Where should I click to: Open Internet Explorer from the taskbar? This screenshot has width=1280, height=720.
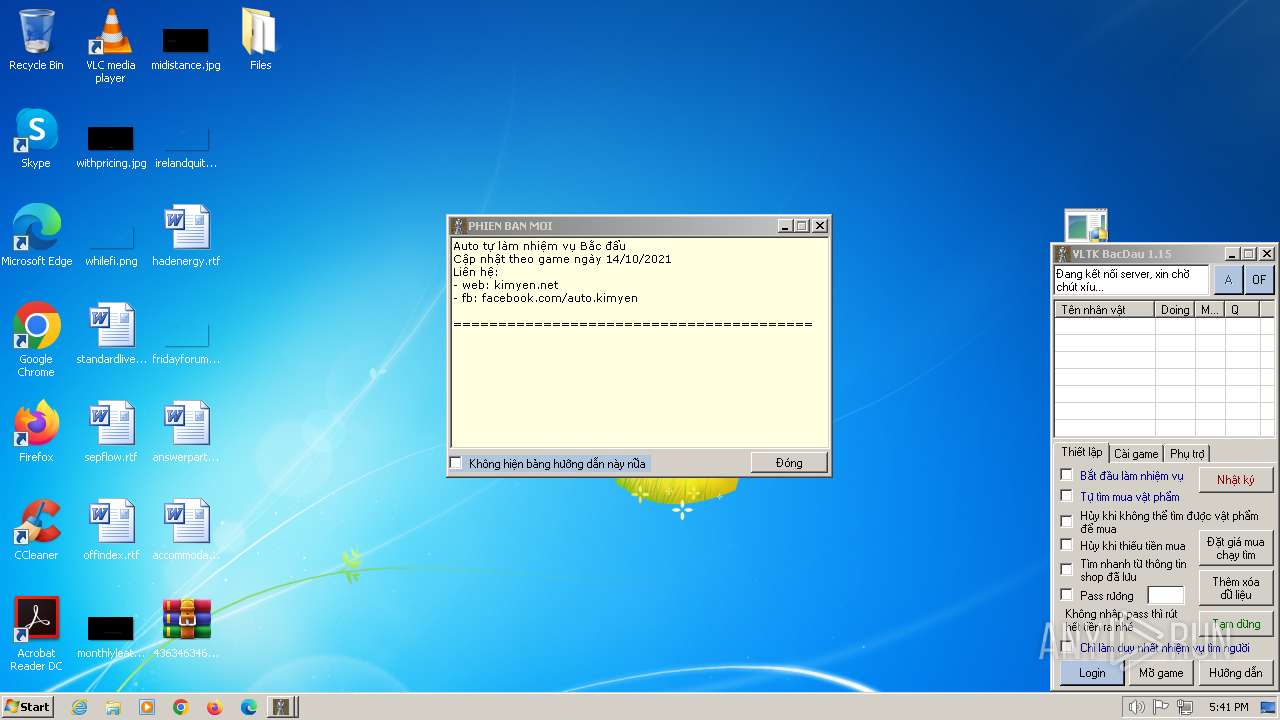[x=79, y=707]
